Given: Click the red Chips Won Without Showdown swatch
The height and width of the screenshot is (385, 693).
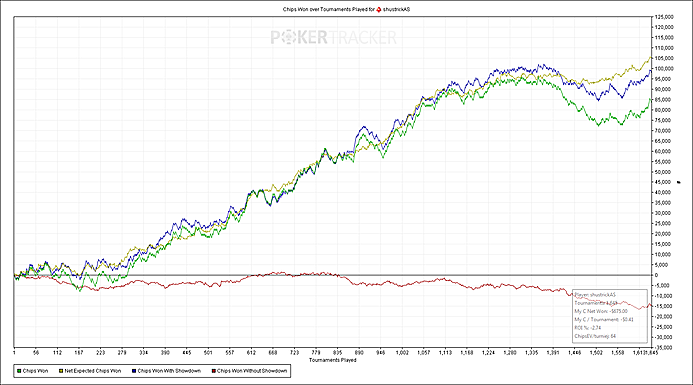Looking at the screenshot, I should [213, 371].
